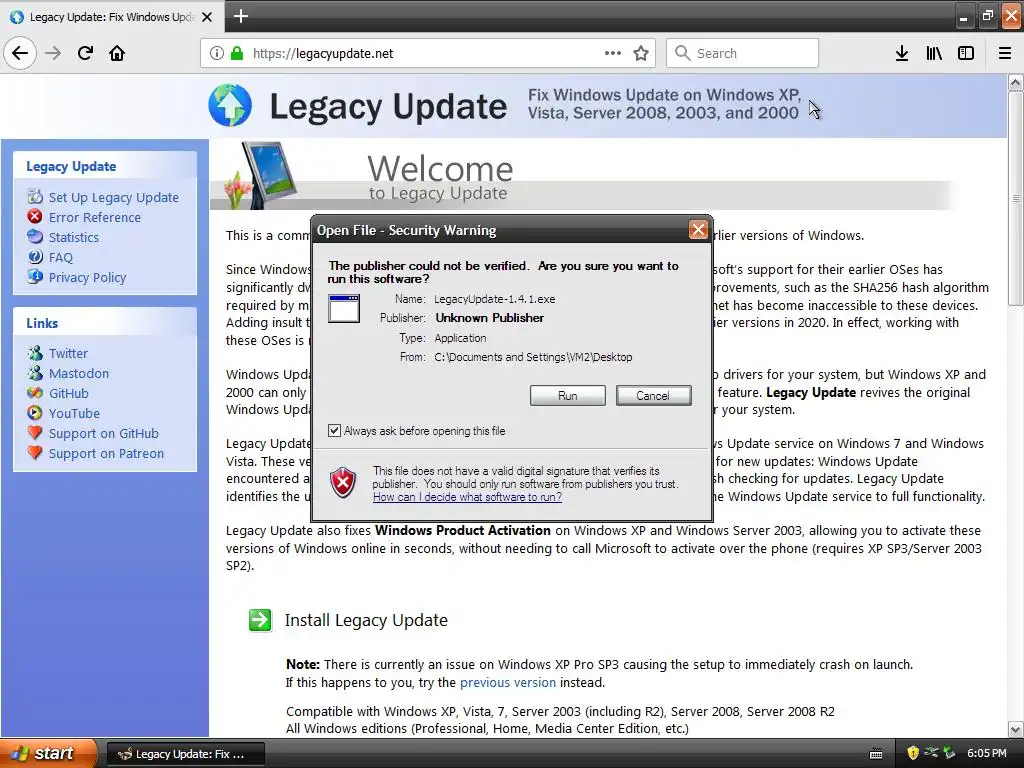Viewport: 1024px width, 768px height.
Task: Click the Mastodon link icon
Action: (35, 373)
